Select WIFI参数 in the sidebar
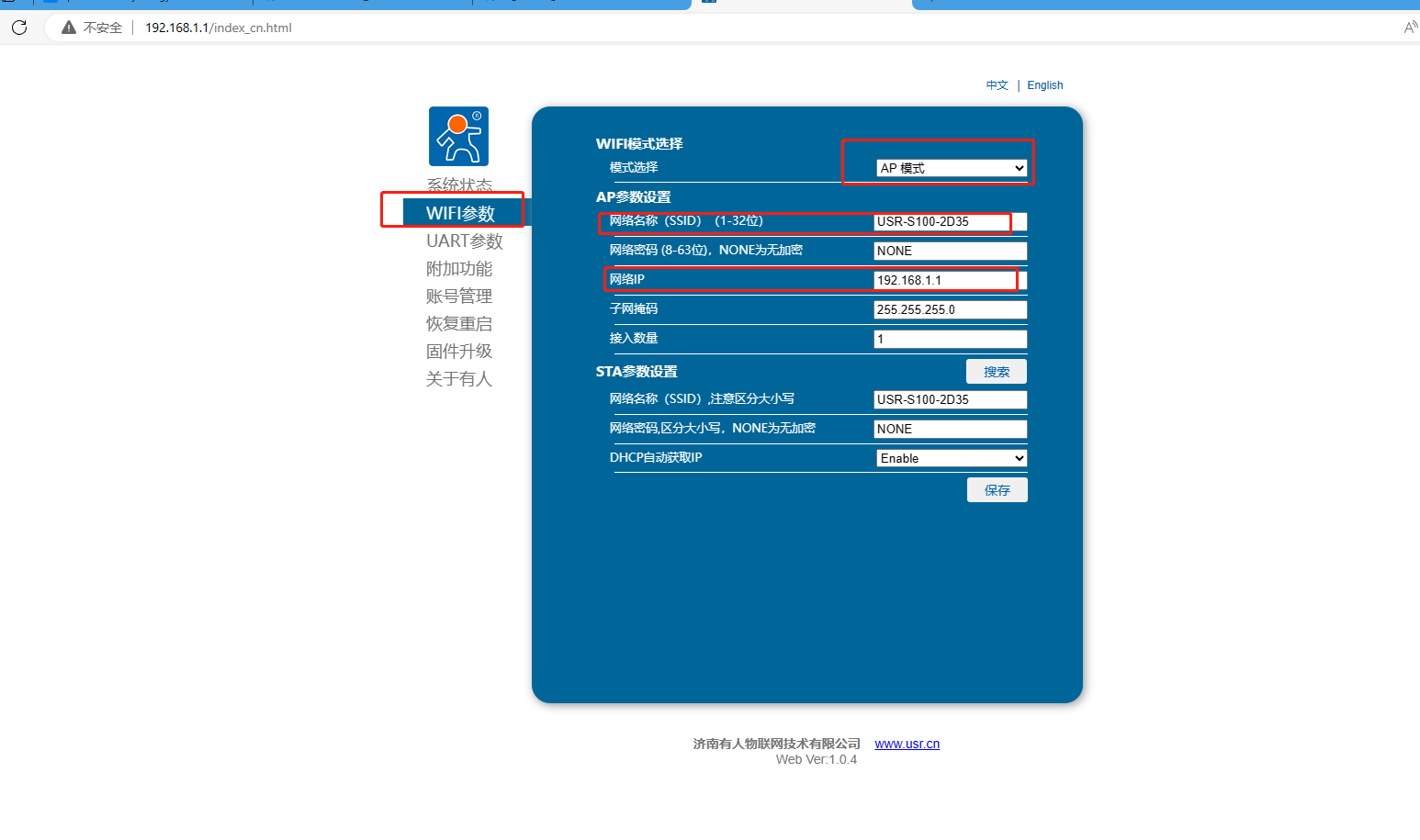Screen dimensions: 1420x840 click(x=460, y=213)
